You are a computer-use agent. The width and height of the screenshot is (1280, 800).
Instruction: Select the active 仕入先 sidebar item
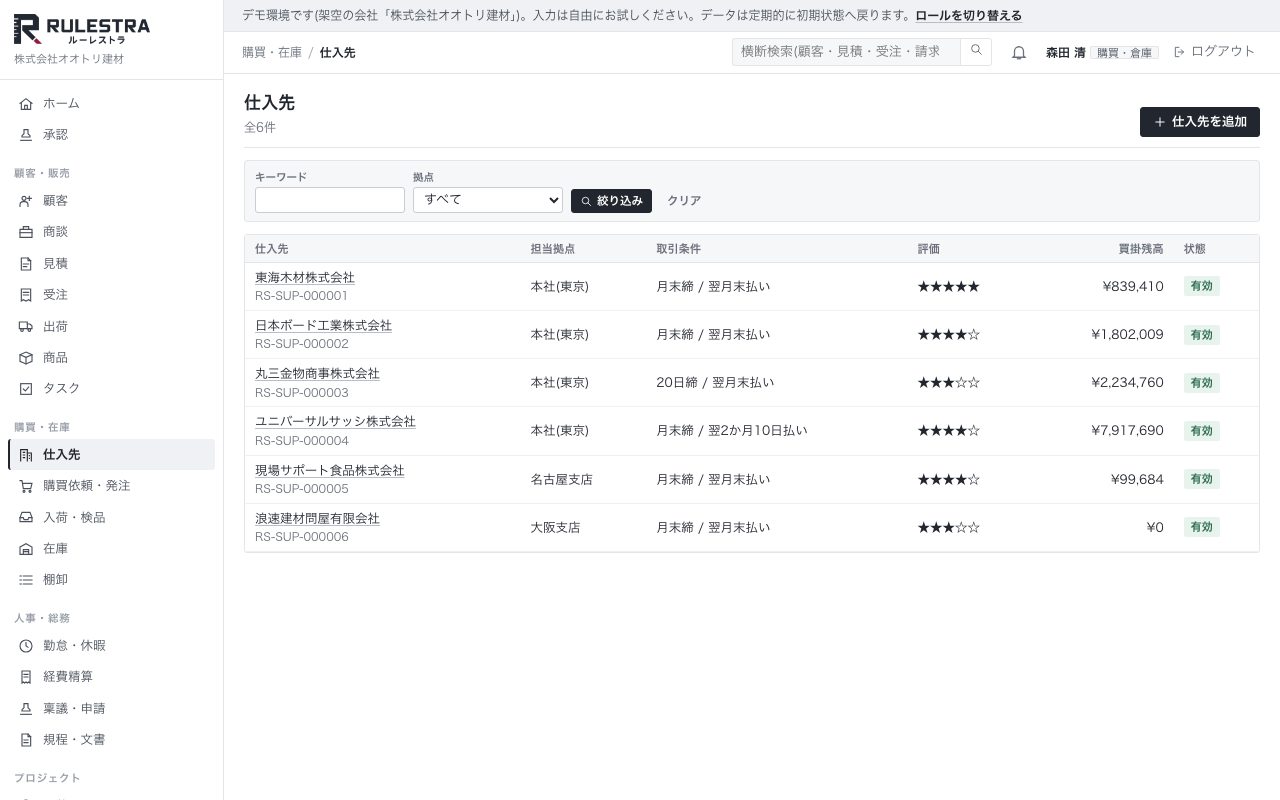[111, 455]
